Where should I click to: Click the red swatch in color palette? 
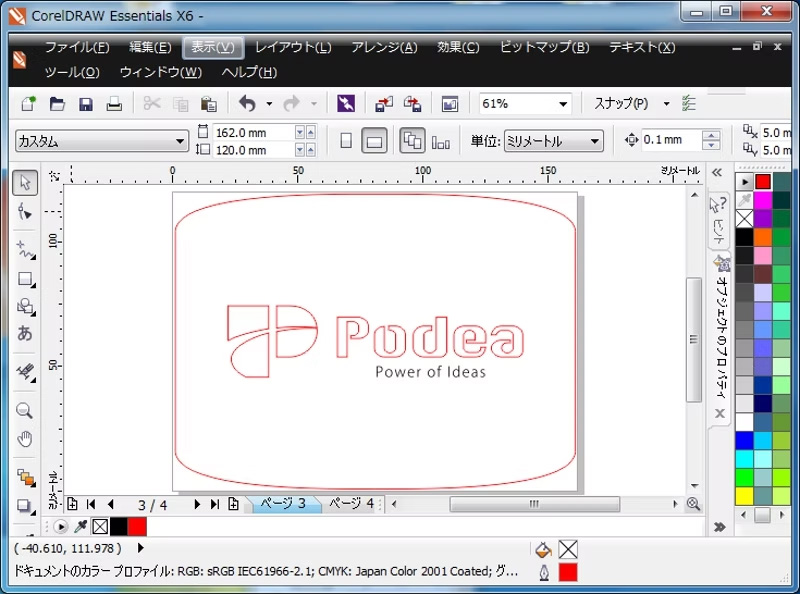[x=763, y=181]
